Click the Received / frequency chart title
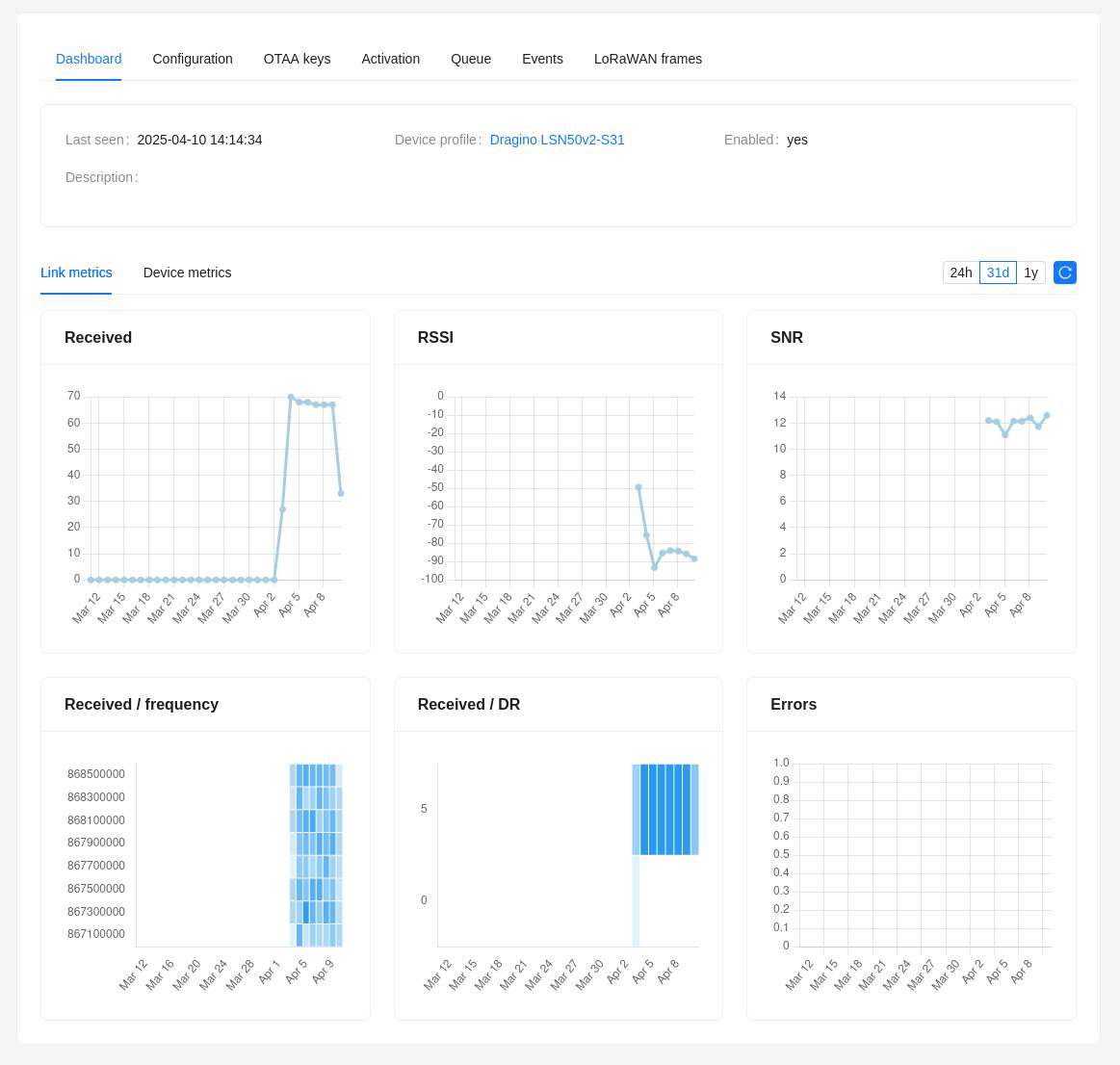1120x1065 pixels. click(142, 704)
